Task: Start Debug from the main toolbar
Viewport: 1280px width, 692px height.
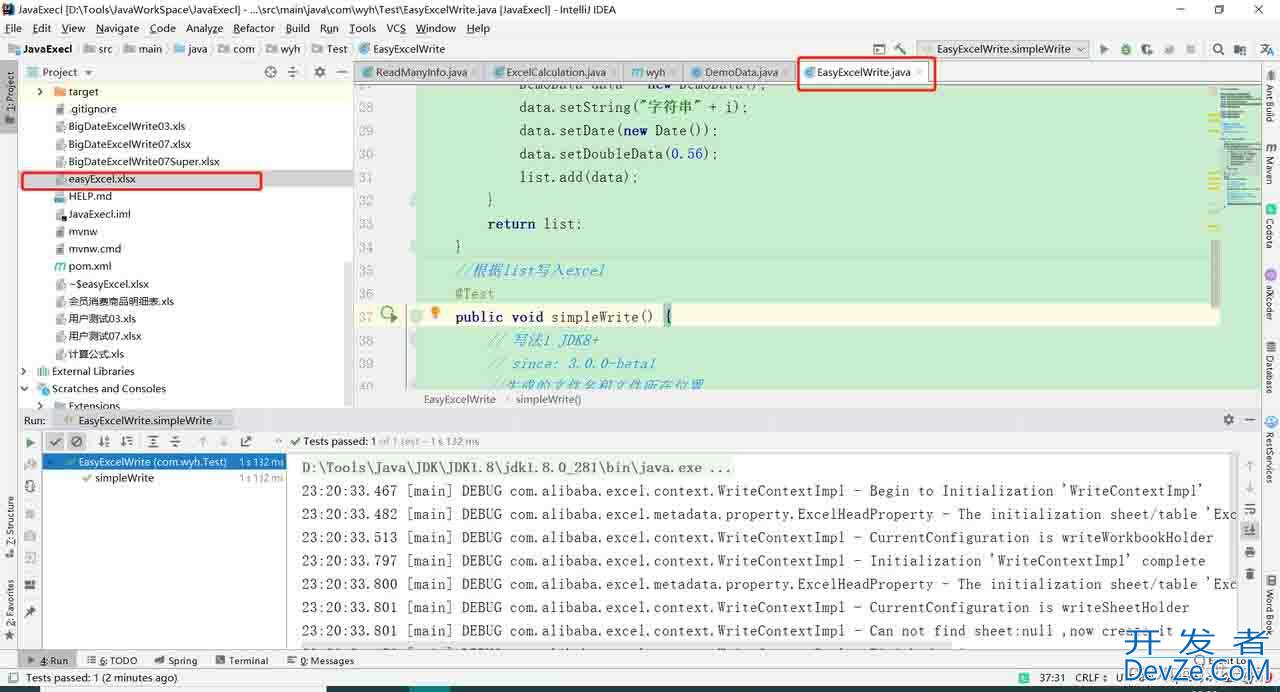Action: [1126, 49]
